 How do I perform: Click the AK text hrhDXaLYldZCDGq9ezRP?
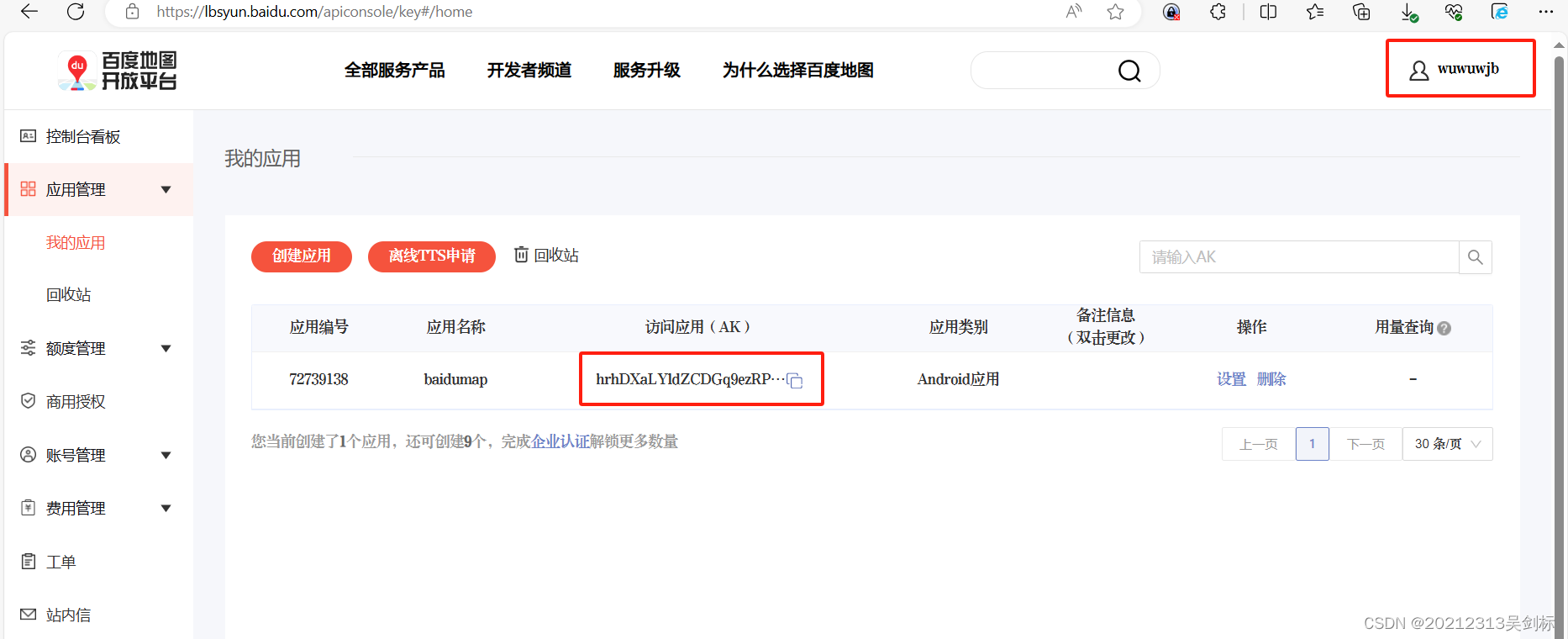pyautogui.click(x=690, y=379)
